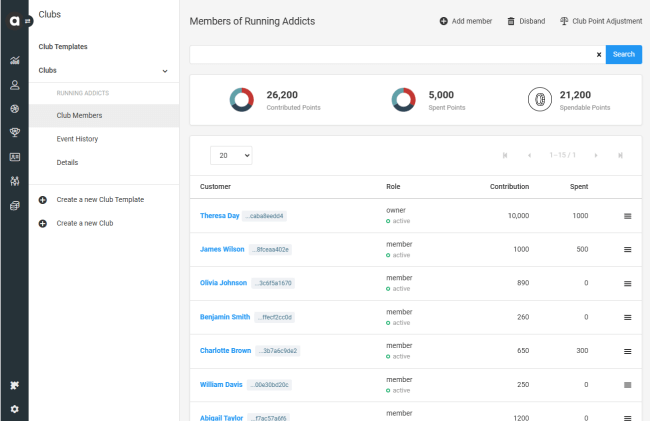The image size is (650, 421).
Task: Open the puzzle piece plugins icon
Action: tap(14, 385)
